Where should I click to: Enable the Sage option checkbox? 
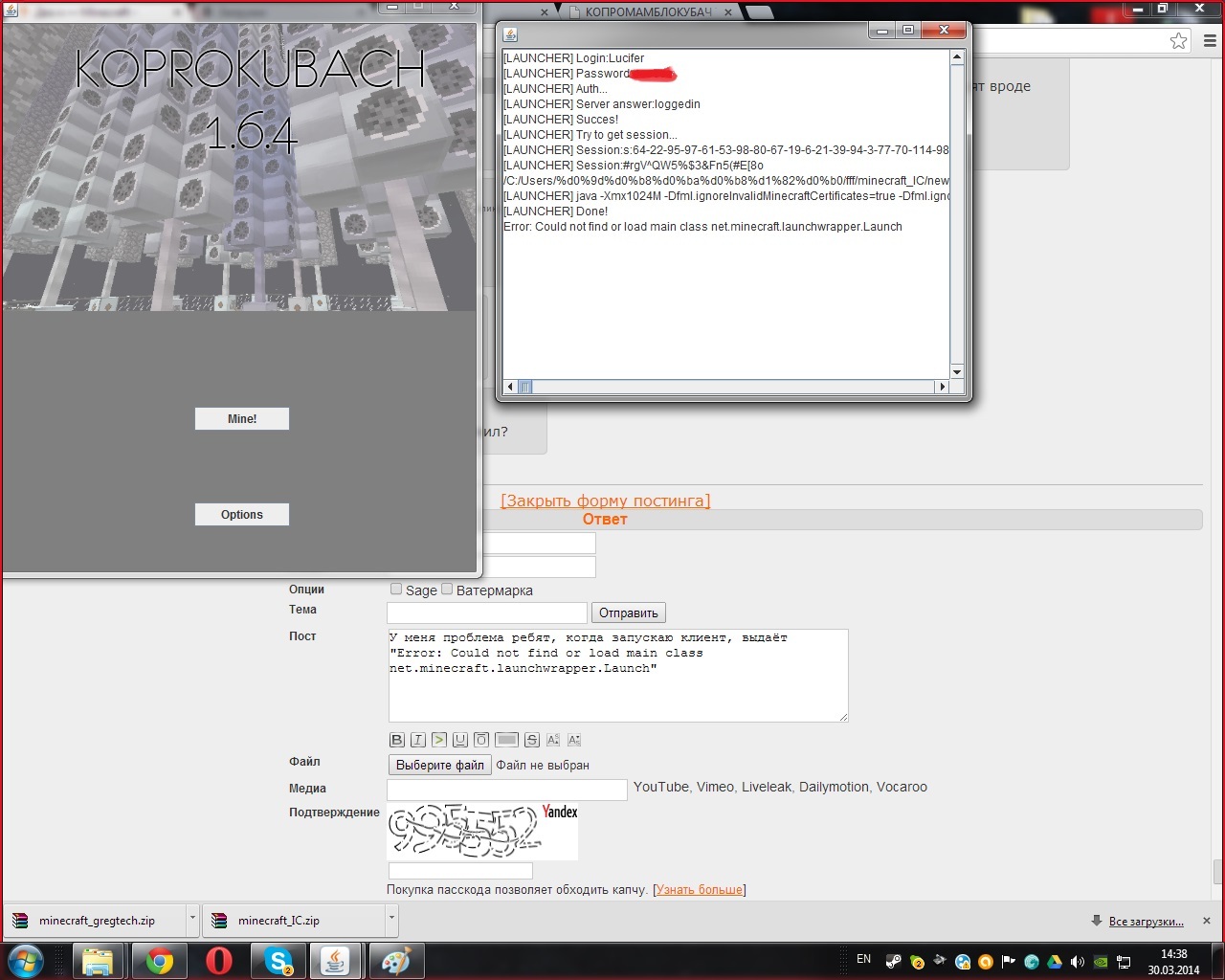click(396, 590)
